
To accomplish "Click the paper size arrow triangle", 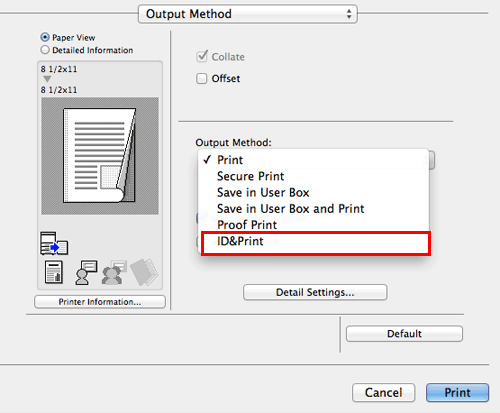I will coord(47,79).
